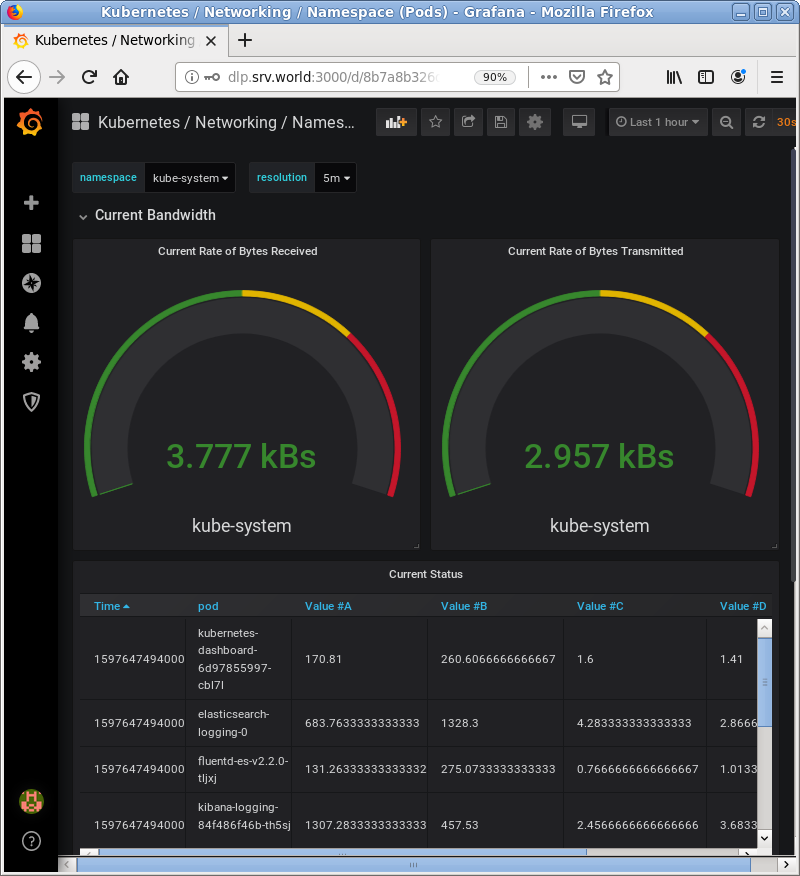Sort table by Value #D column
The image size is (800, 876).
[x=743, y=606]
